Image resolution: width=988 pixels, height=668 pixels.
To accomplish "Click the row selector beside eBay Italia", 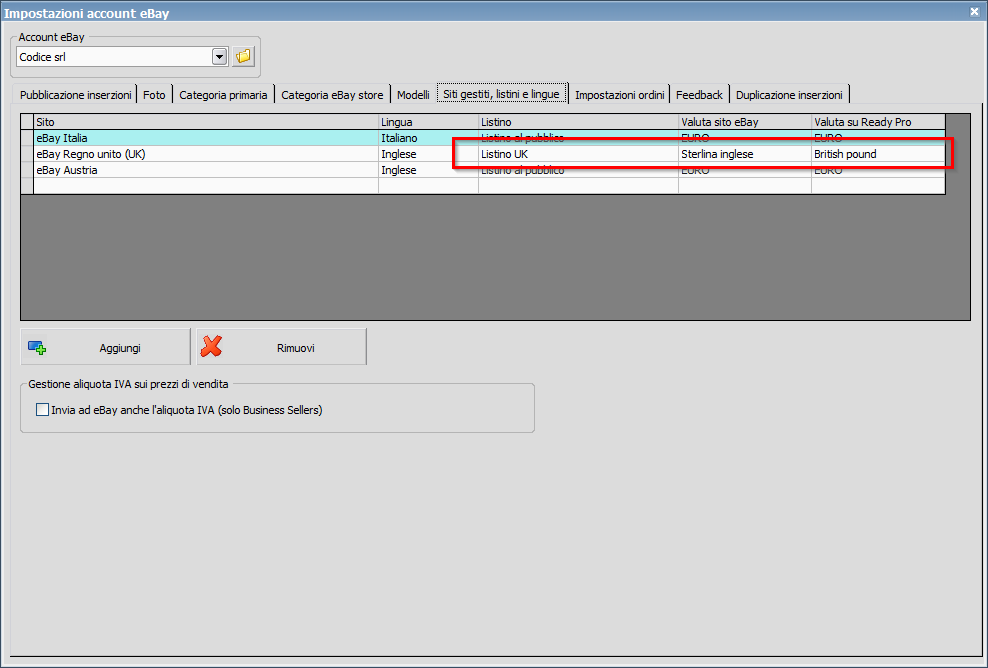I will pos(27,138).
